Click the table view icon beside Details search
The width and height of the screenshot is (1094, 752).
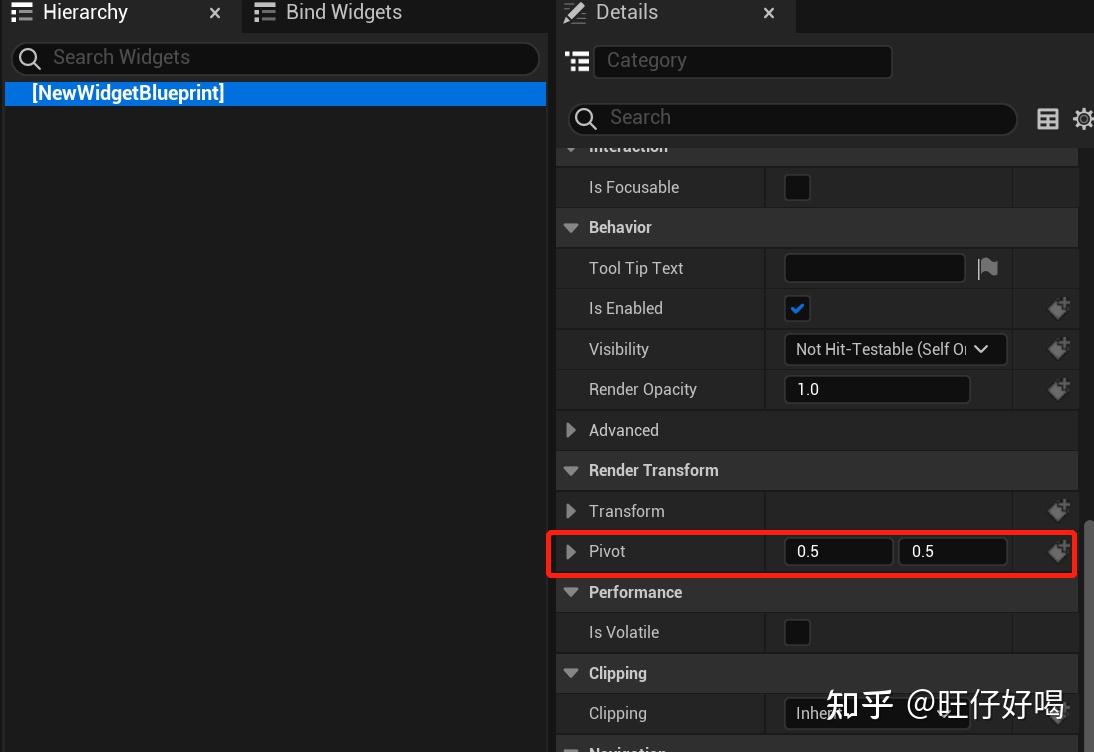[x=1047, y=118]
